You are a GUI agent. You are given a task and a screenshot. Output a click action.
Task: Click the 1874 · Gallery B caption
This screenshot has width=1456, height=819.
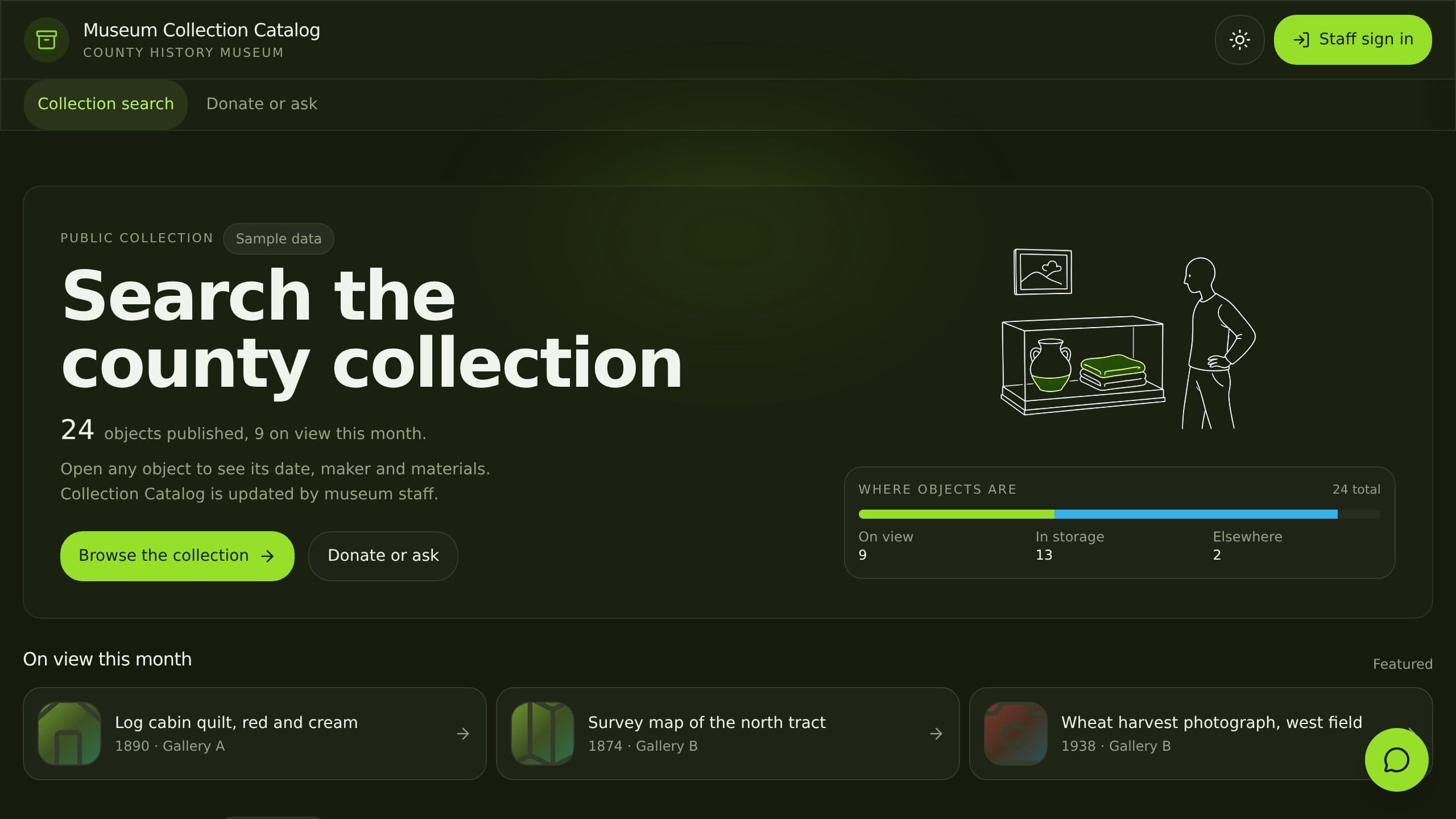pyautogui.click(x=643, y=746)
